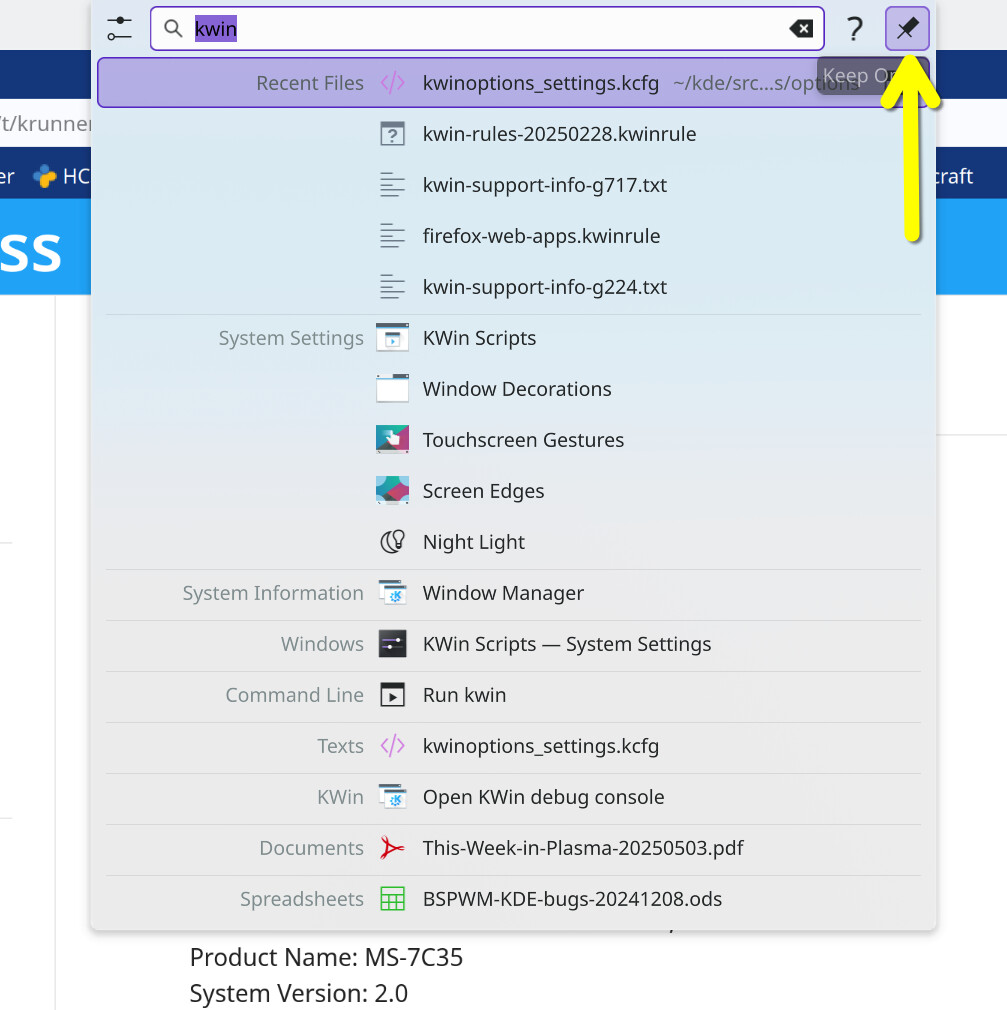This screenshot has width=1007, height=1010.
Task: Open kwin-support-info-g224.txt
Action: click(x=513, y=287)
